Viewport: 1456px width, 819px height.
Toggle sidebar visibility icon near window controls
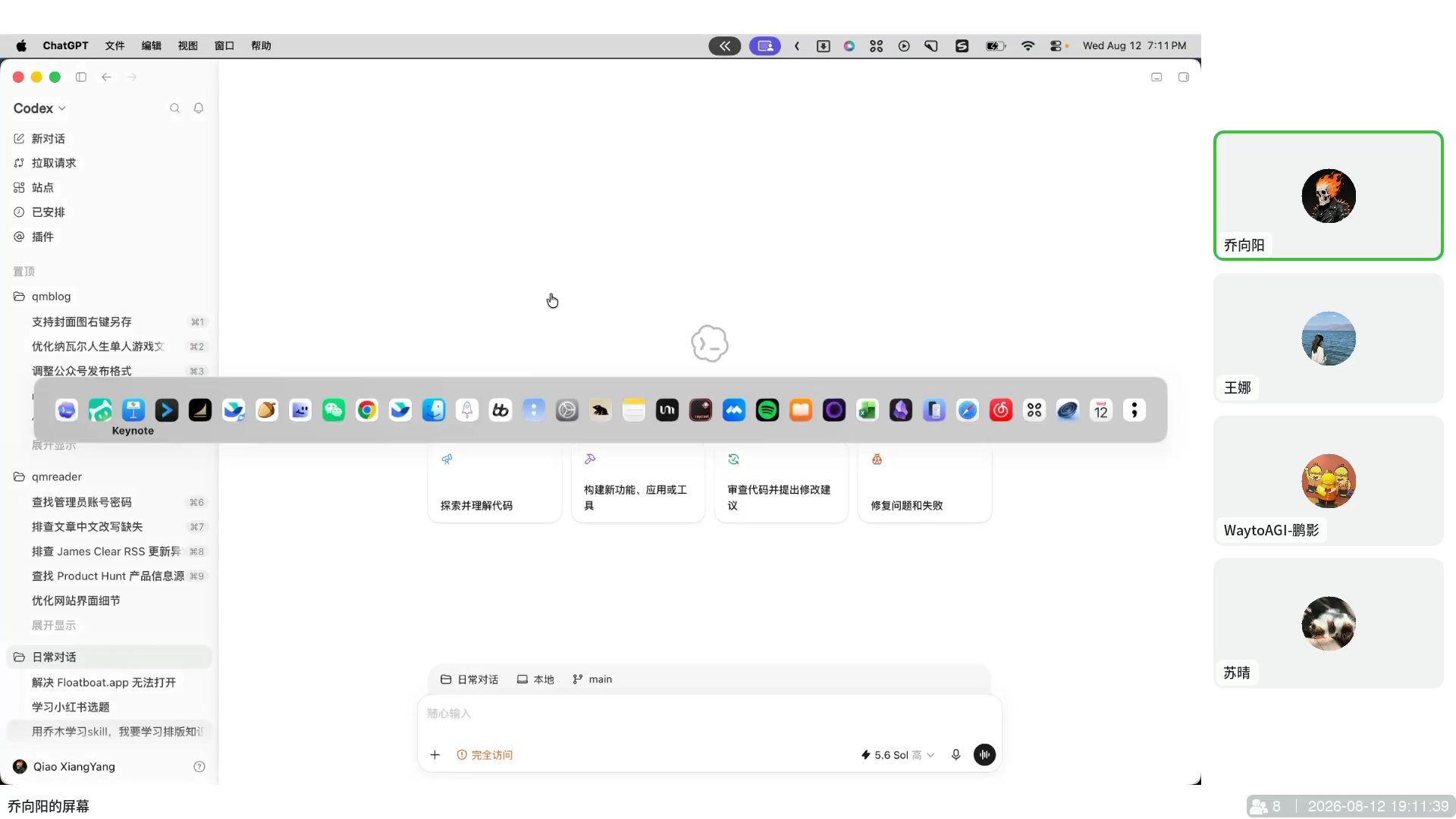[x=81, y=77]
